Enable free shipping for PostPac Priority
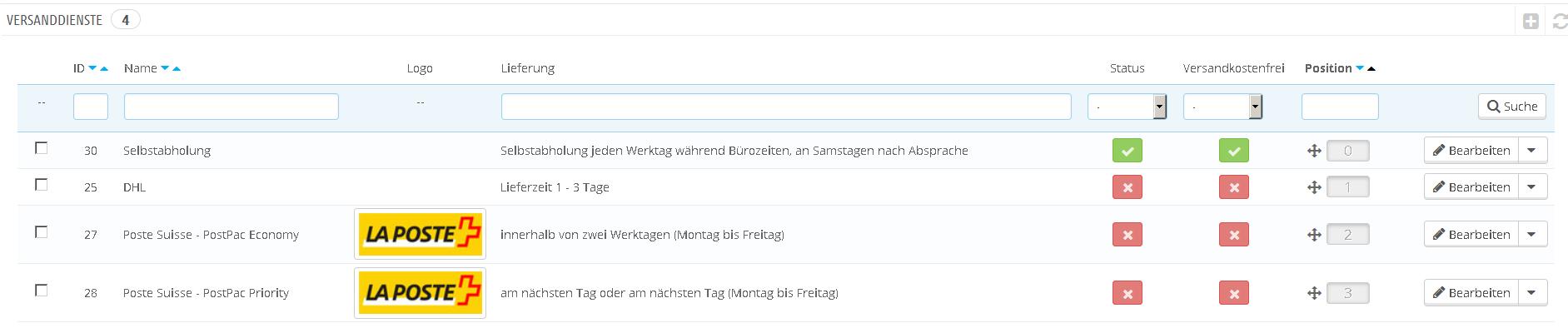Viewport: 1568px width, 333px height. click(1233, 293)
